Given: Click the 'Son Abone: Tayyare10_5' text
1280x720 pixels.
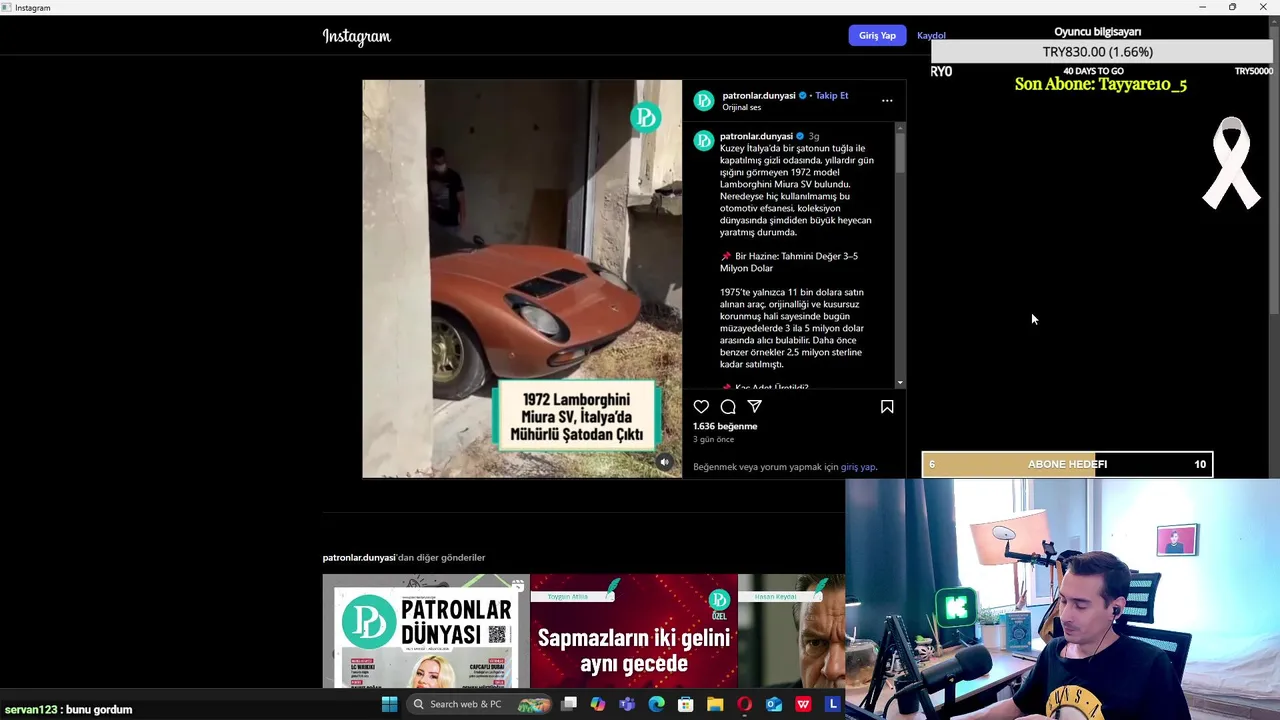Looking at the screenshot, I should 1100,85.
